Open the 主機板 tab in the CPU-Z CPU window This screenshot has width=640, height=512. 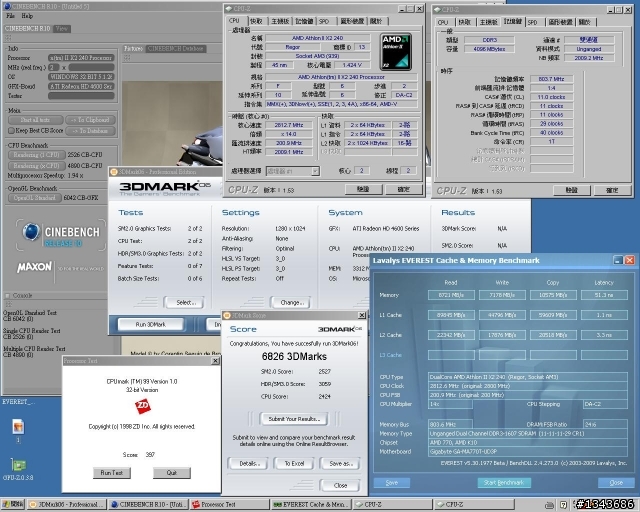pyautogui.click(x=280, y=21)
